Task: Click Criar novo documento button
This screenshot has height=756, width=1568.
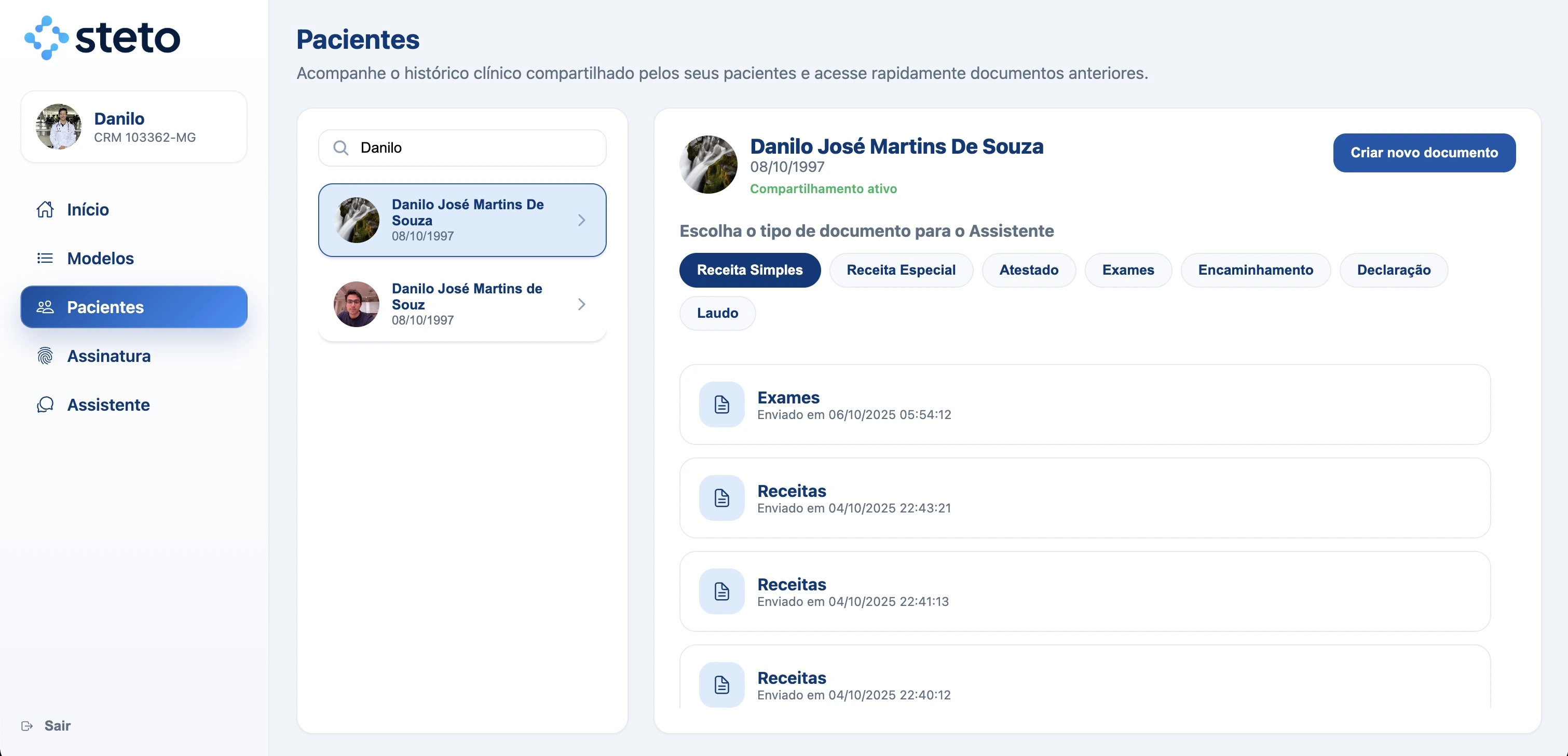Action: [1424, 153]
